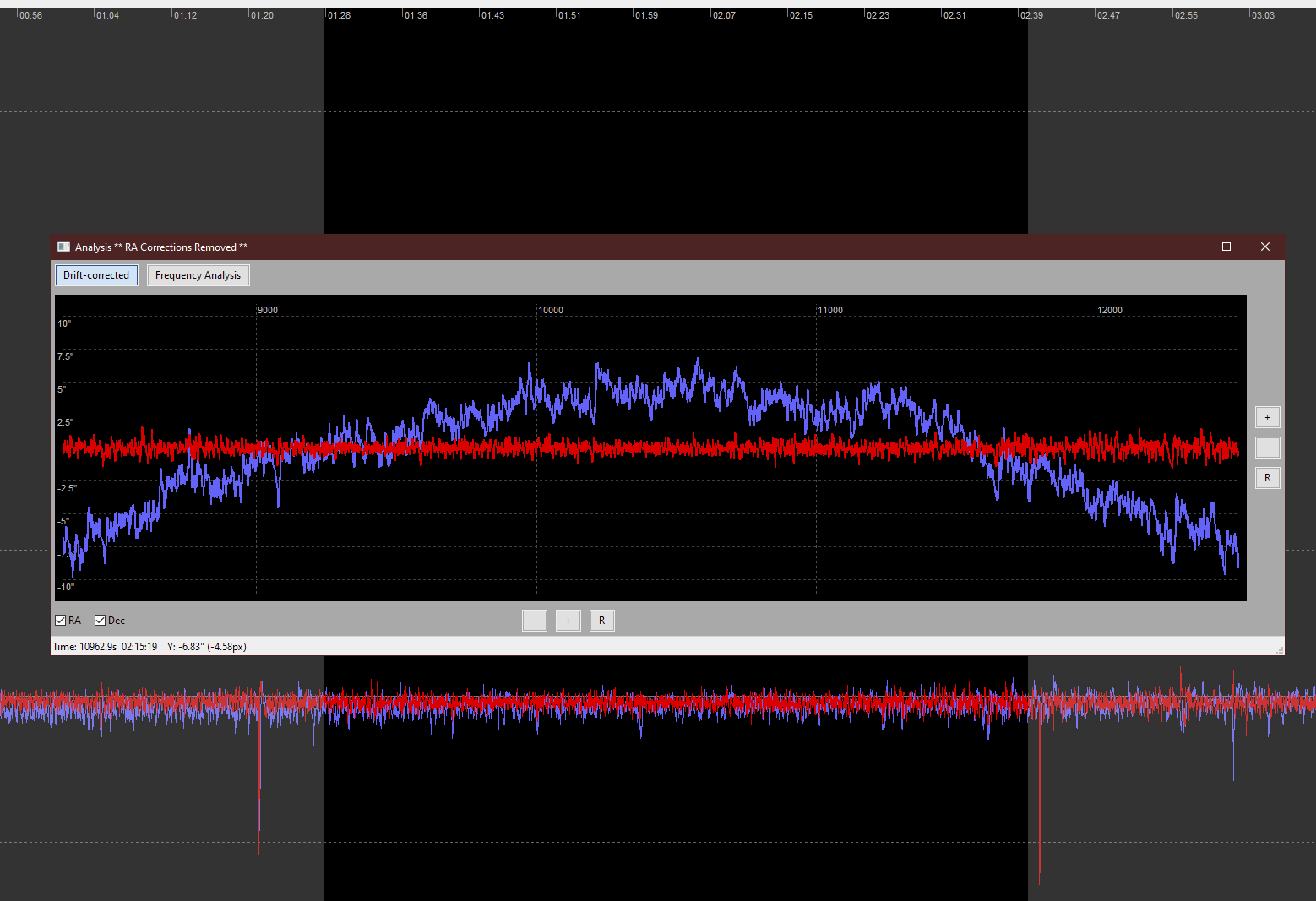Maximize the Analysis window

coord(1226,247)
